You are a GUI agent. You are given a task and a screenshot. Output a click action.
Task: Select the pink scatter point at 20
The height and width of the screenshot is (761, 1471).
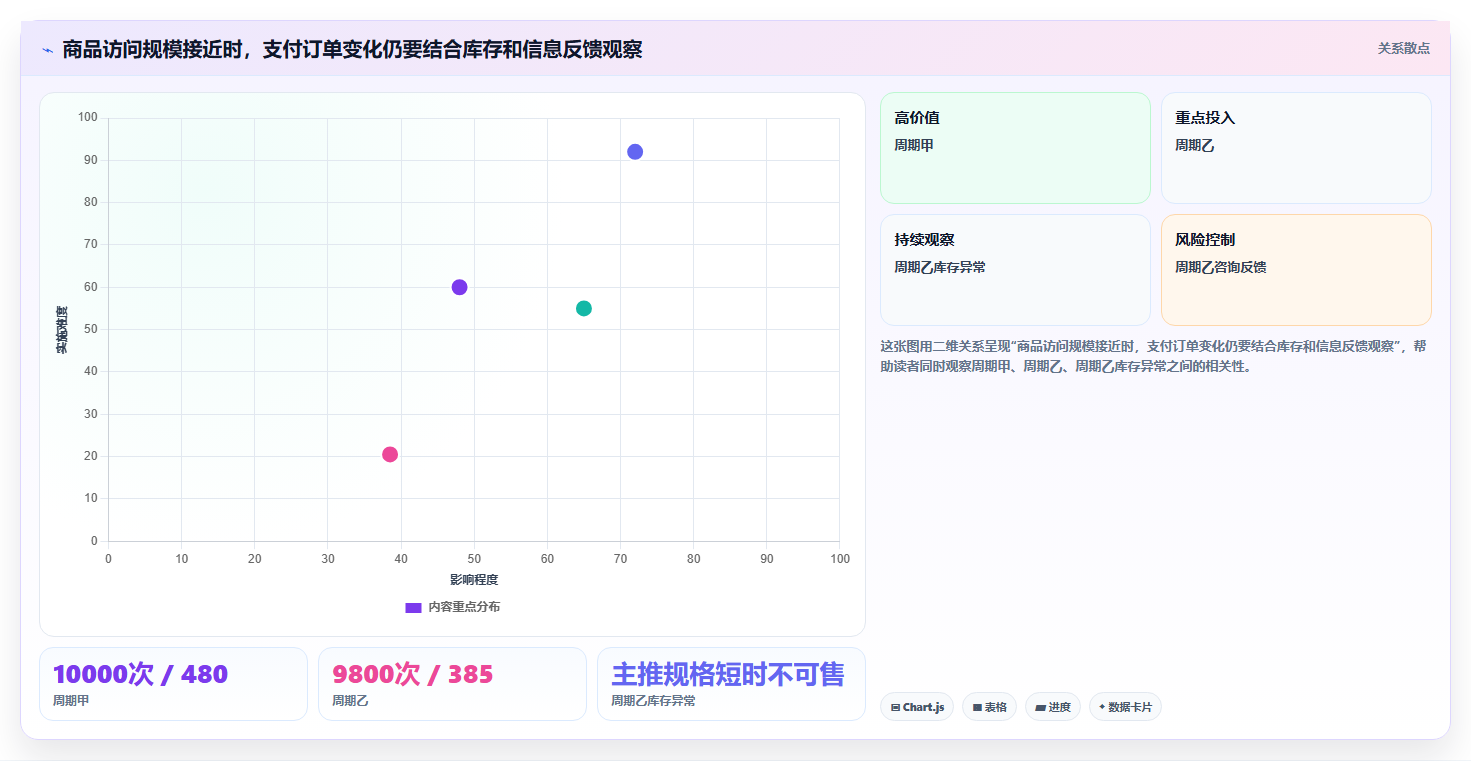point(390,454)
